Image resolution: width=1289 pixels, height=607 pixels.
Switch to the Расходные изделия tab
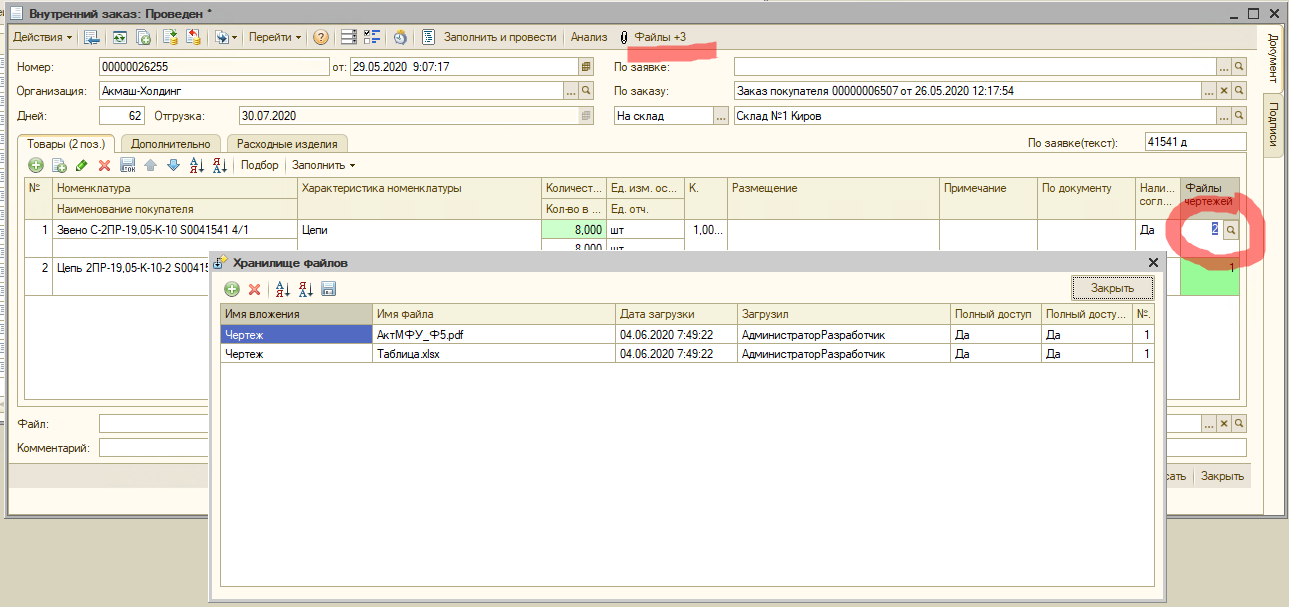[288, 143]
